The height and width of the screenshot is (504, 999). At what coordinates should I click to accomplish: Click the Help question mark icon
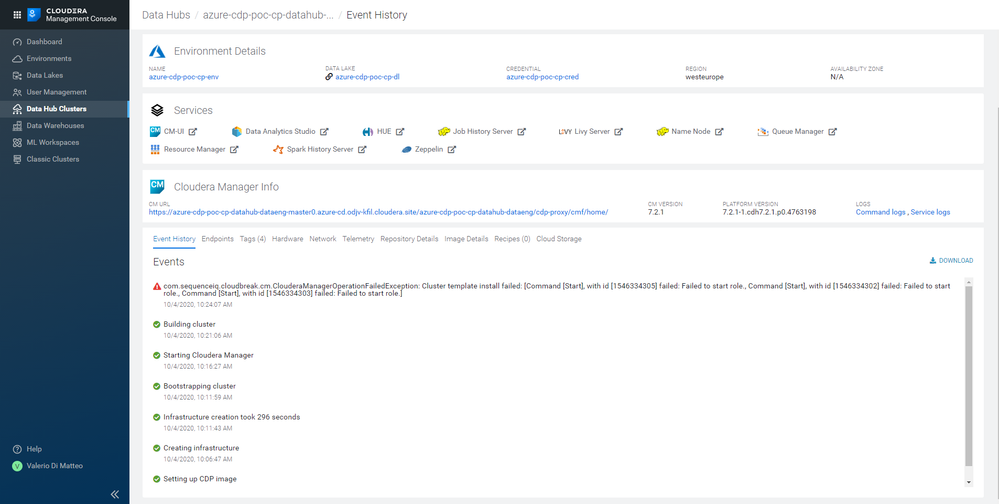coord(17,449)
